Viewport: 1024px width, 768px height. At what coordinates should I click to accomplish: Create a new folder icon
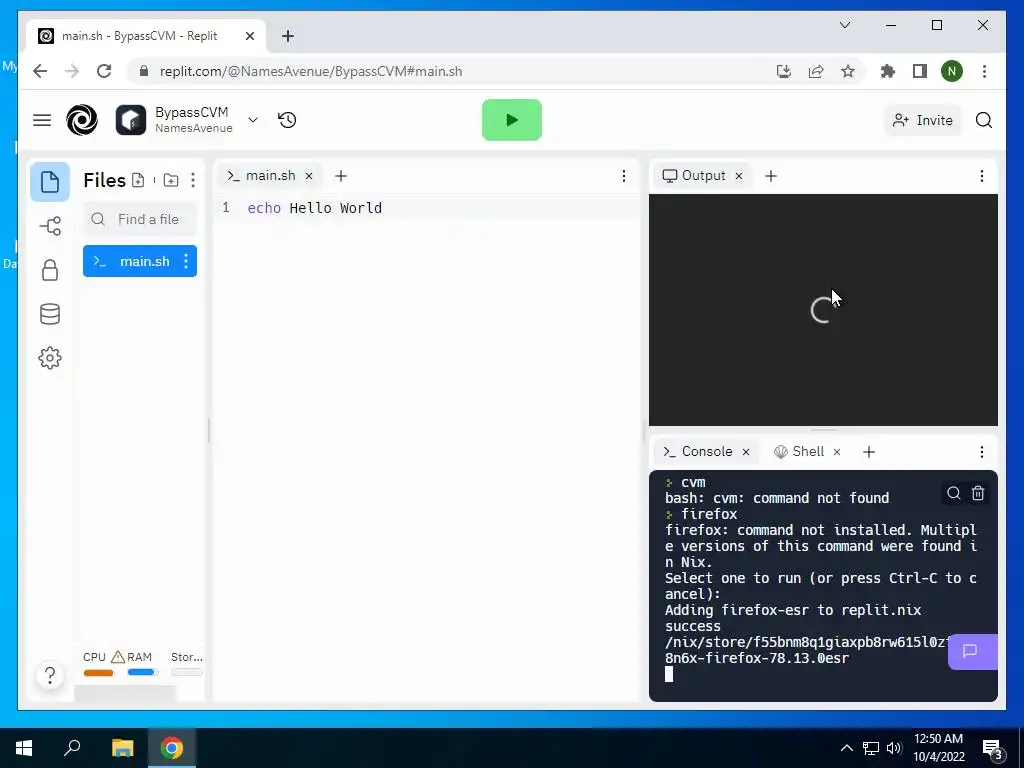click(170, 180)
